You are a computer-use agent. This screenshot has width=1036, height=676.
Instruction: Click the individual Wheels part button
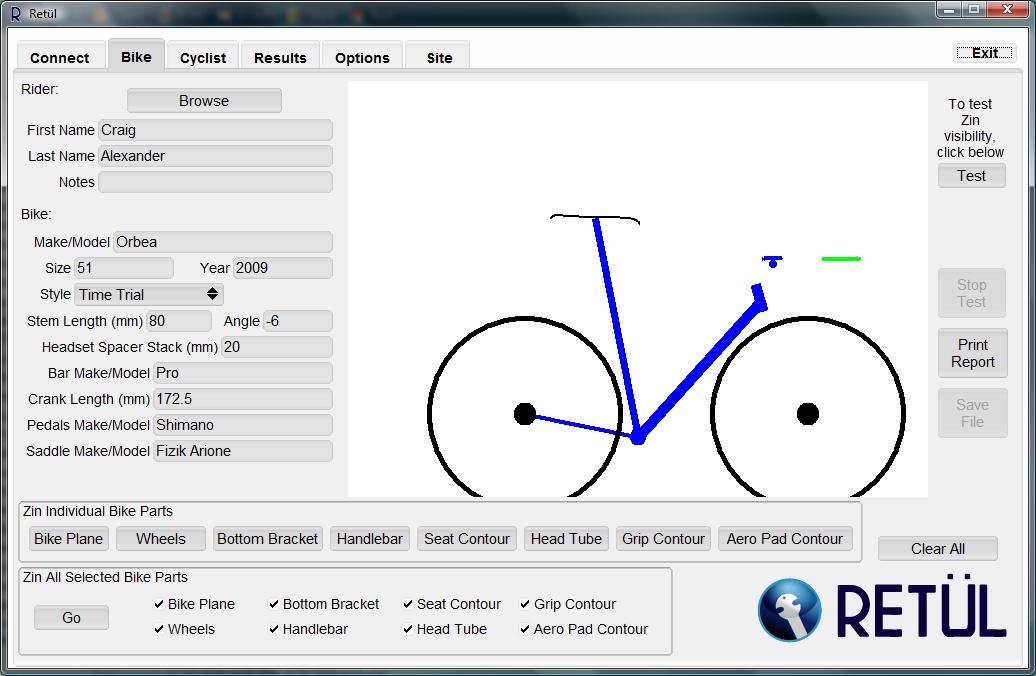[161, 539]
